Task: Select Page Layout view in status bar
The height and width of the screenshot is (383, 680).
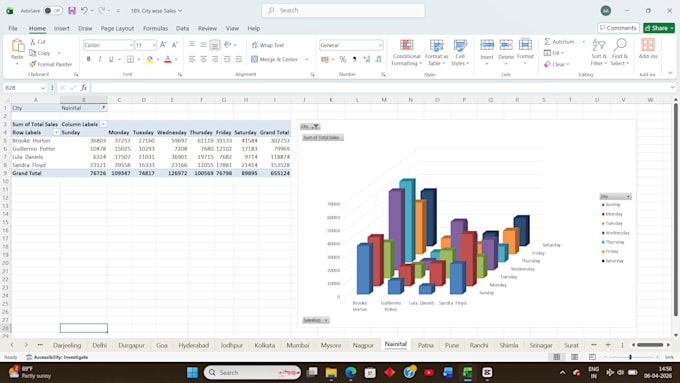Action: click(x=574, y=357)
